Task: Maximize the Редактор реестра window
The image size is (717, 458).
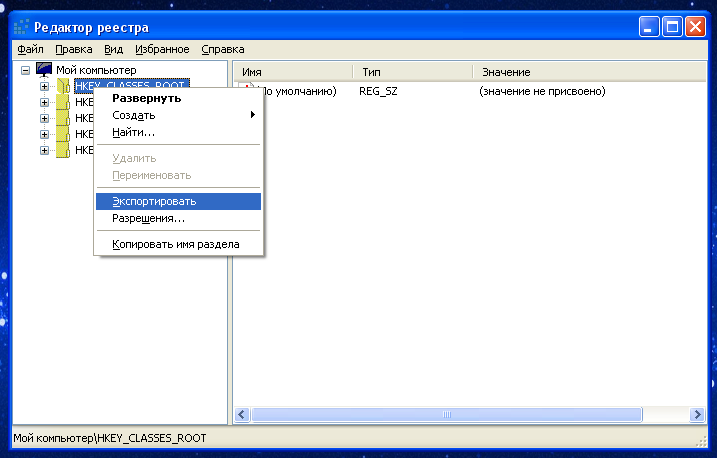Action: coord(672,27)
